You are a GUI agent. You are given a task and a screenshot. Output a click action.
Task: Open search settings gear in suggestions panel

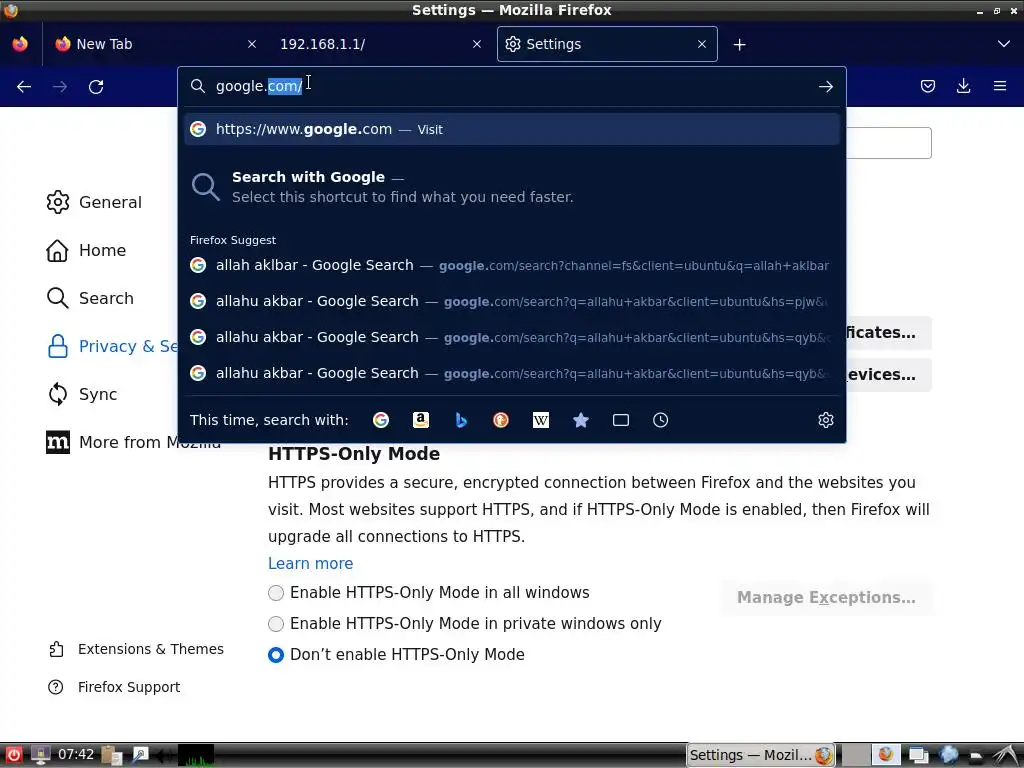[x=825, y=420]
